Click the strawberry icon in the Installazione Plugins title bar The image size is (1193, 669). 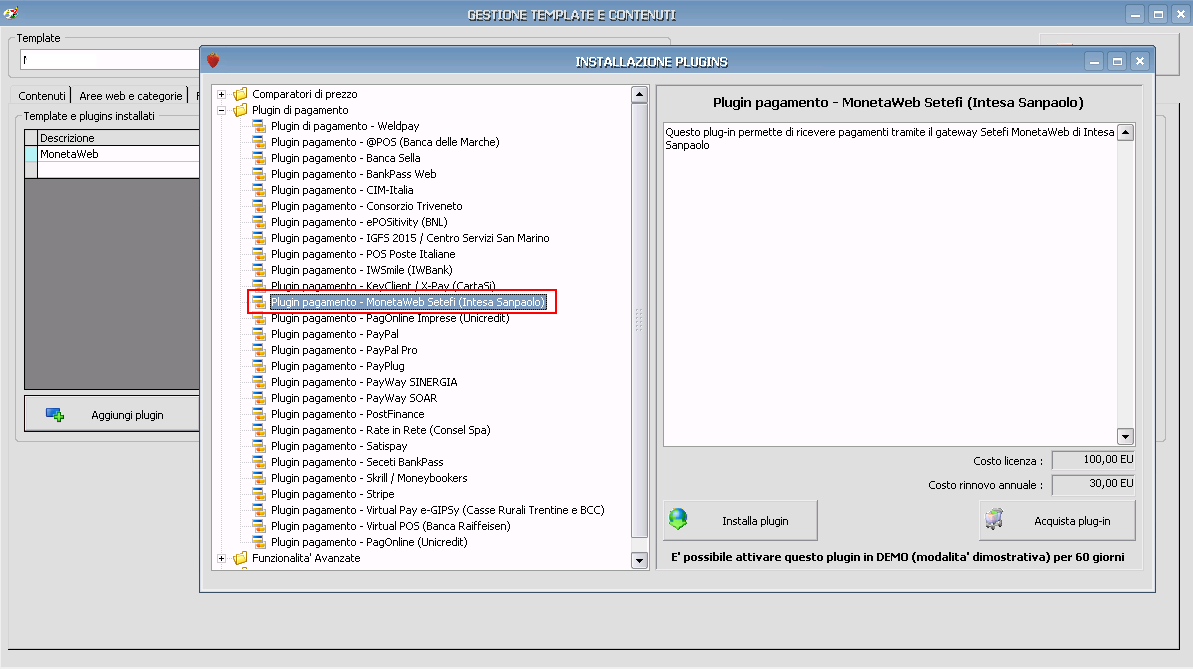coord(213,61)
